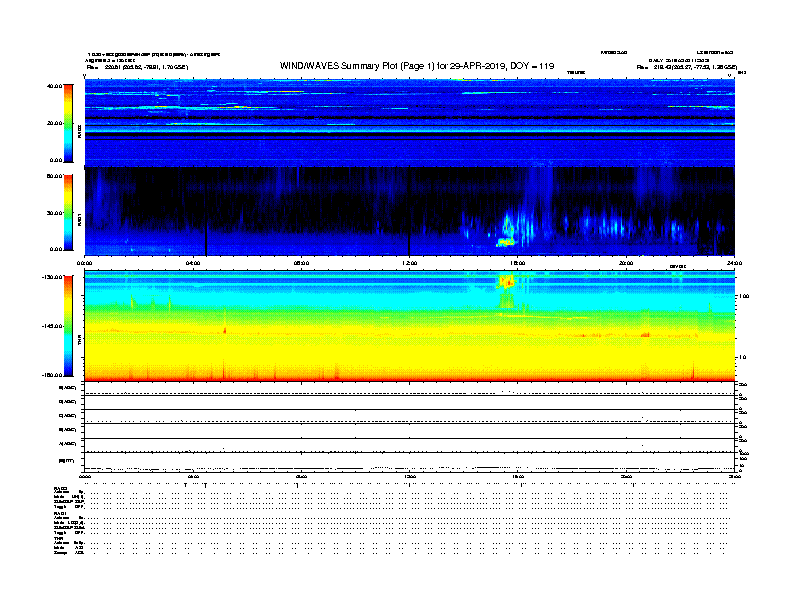Screen dimensions: 792x612
Task: Click the bright yellow burst in RAD1 spectrogram
Action: (506, 243)
